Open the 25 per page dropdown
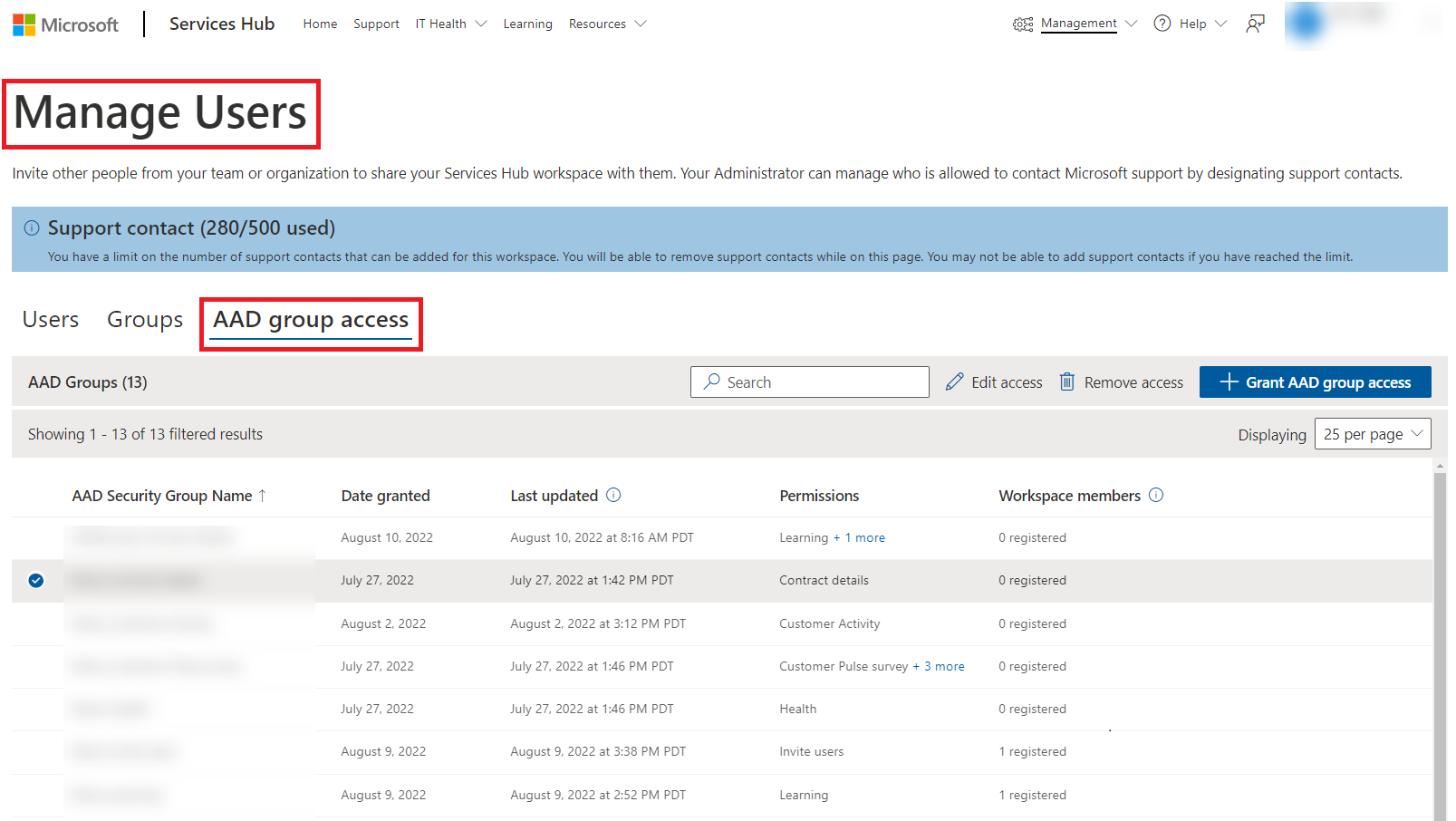This screenshot has height=821, width=1456. [x=1373, y=434]
